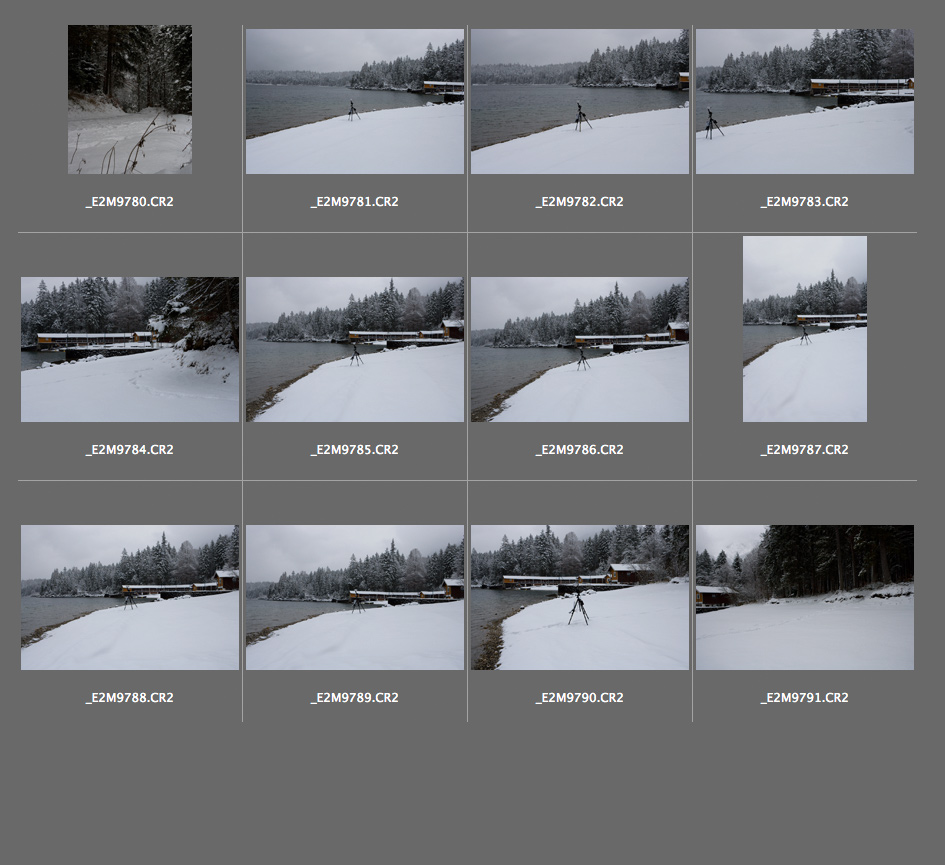Select the _E2M9784.CR2 snowy shoreline thumbnail
This screenshot has width=945, height=865.
[129, 349]
